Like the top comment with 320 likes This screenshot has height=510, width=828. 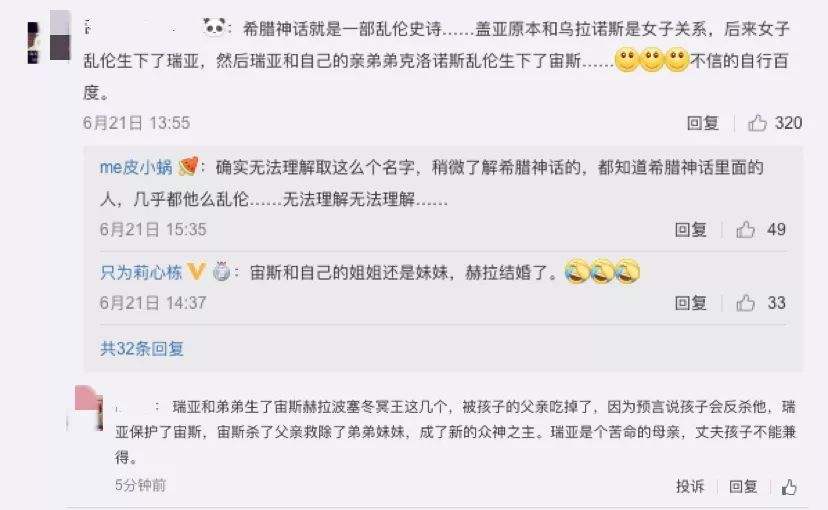757,123
